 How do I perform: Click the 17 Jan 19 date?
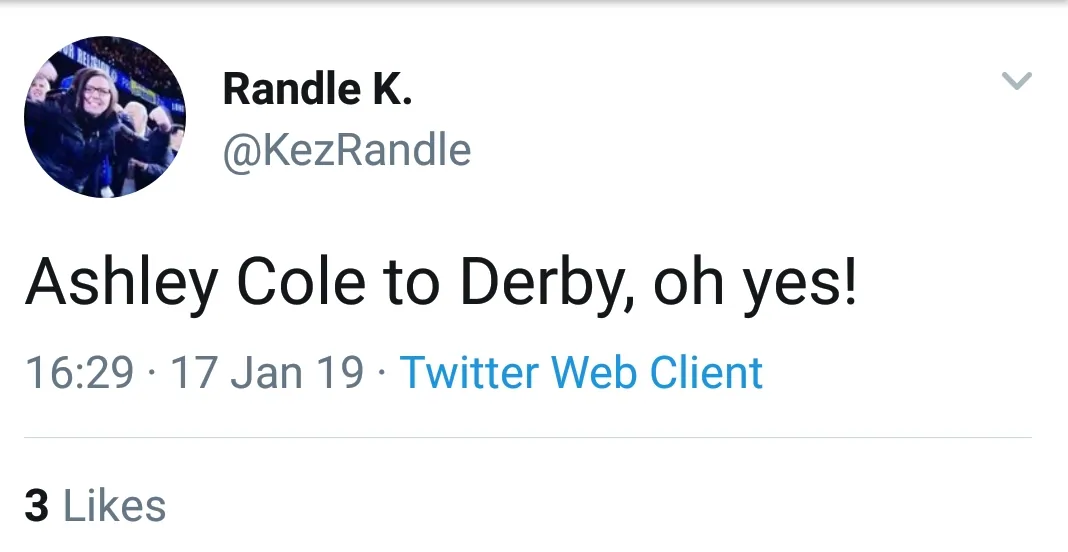[267, 373]
